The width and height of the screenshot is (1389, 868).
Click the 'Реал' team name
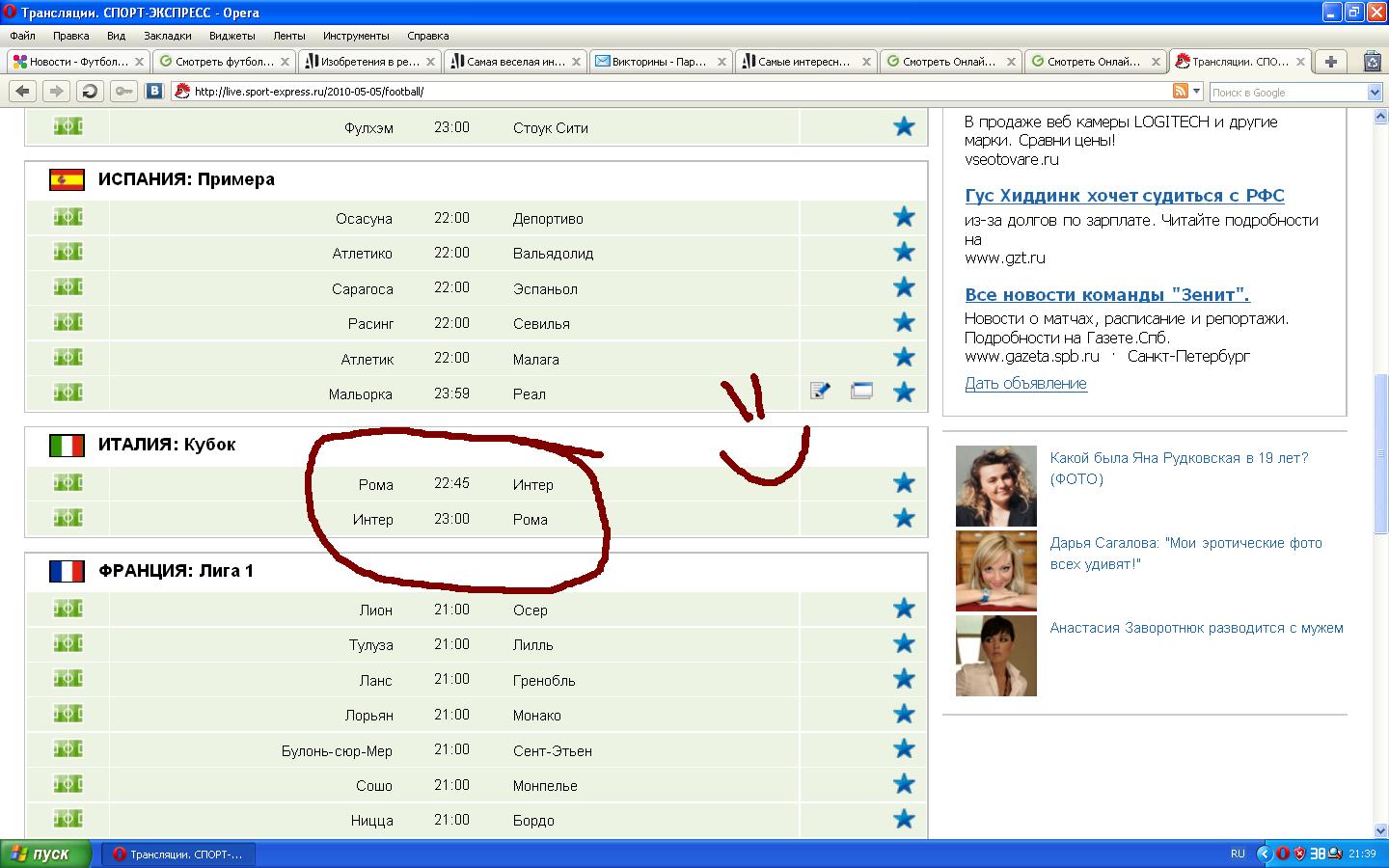click(530, 393)
